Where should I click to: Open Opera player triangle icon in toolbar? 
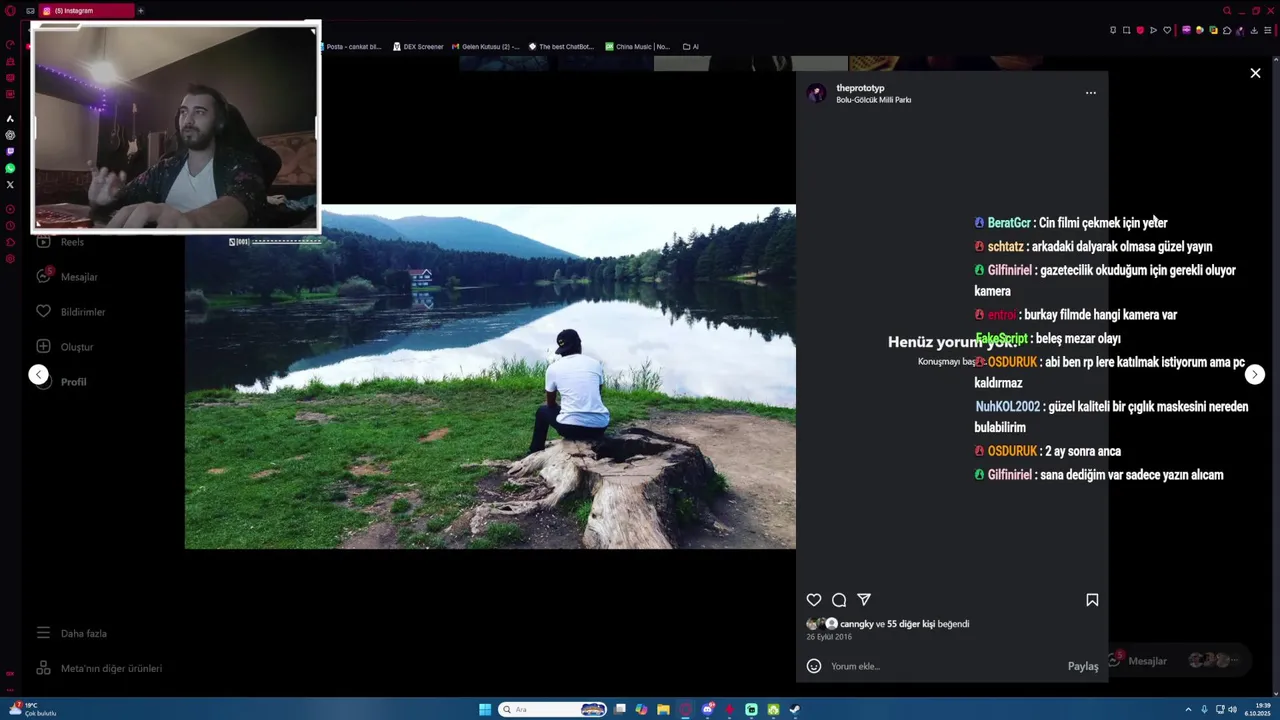[1153, 30]
